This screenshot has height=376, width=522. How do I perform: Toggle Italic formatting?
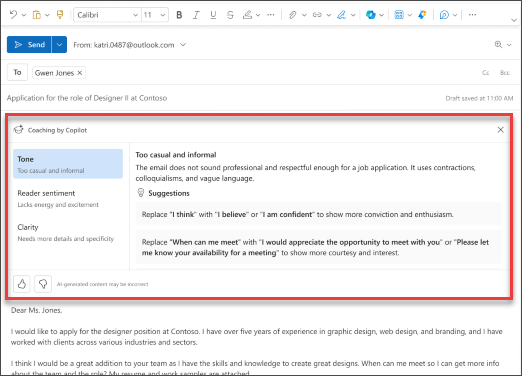click(x=196, y=15)
